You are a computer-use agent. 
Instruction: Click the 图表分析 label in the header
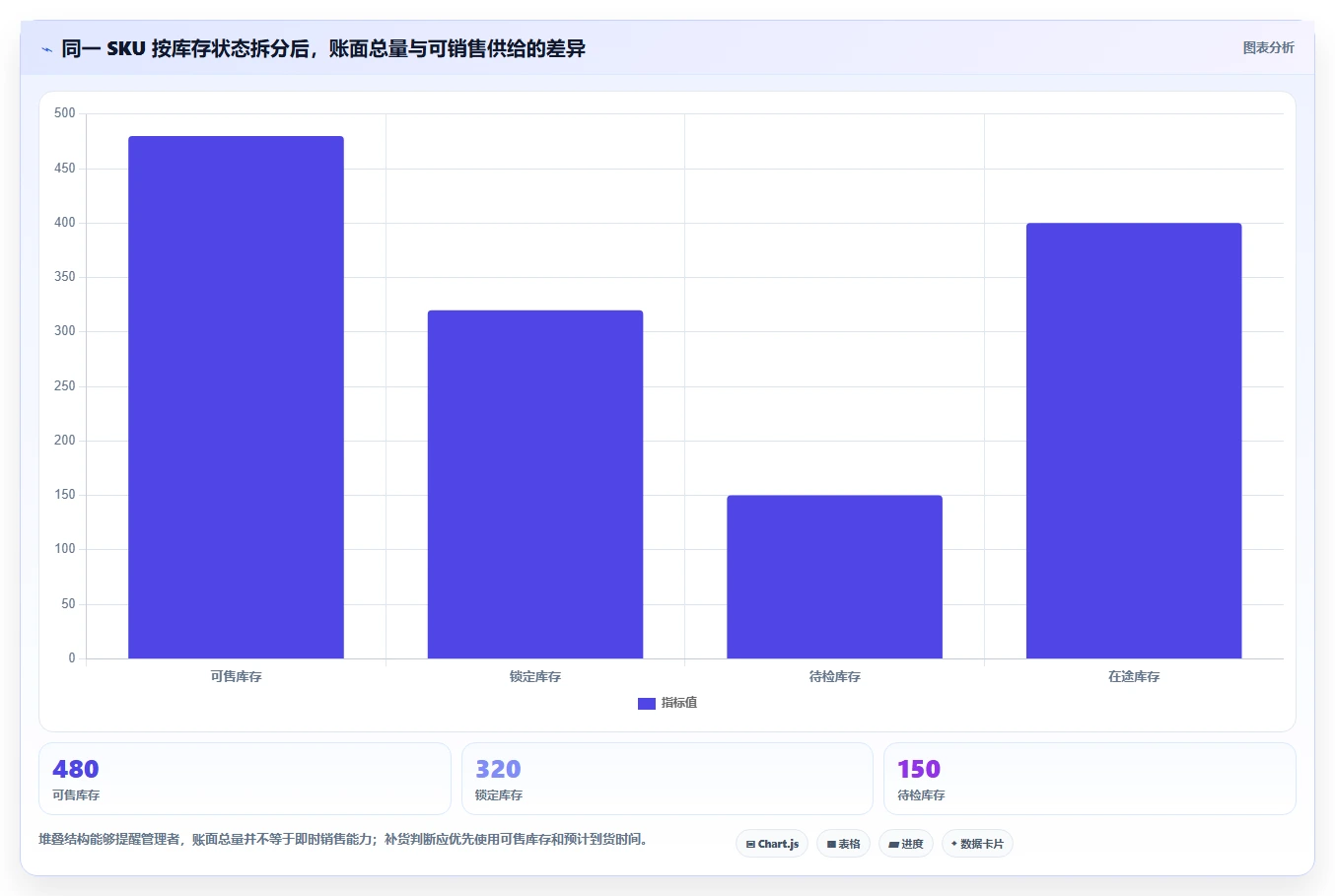coord(1268,47)
